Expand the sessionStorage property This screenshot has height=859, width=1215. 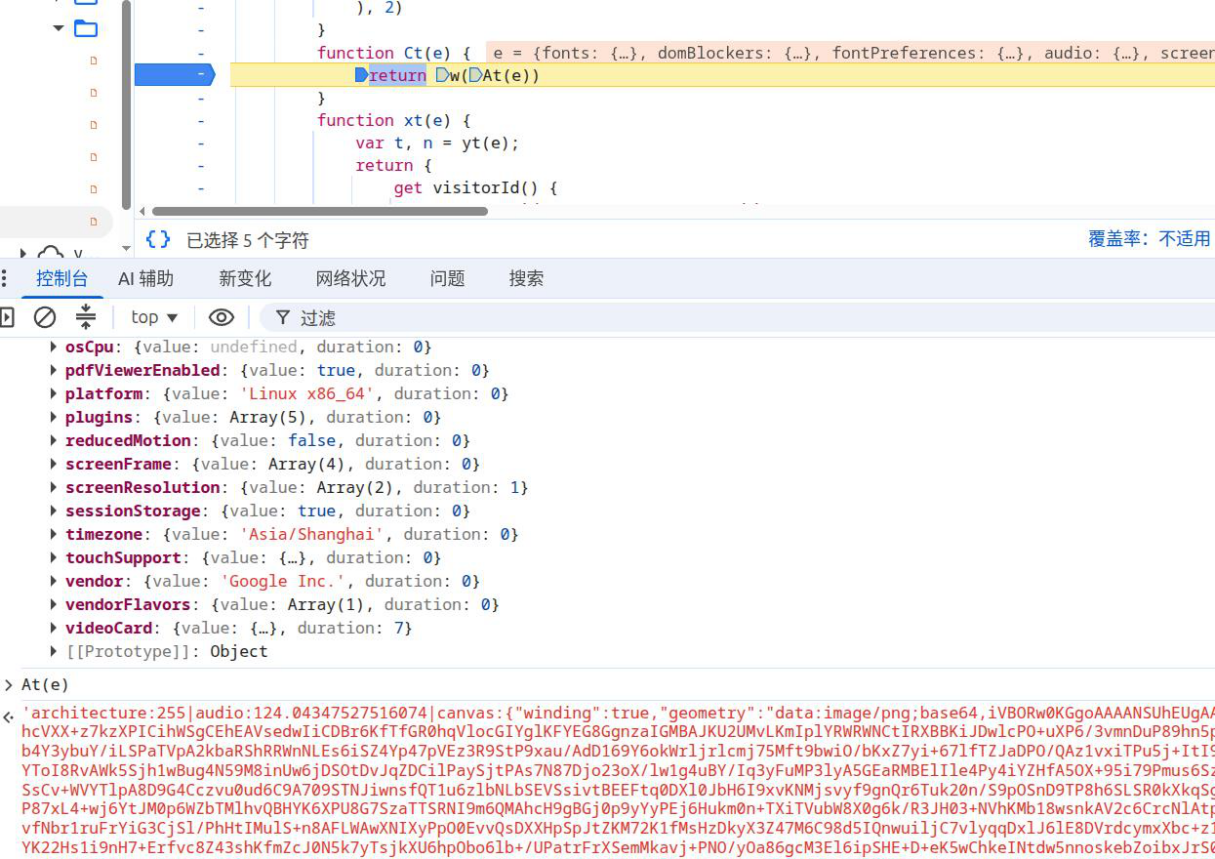tap(53, 511)
